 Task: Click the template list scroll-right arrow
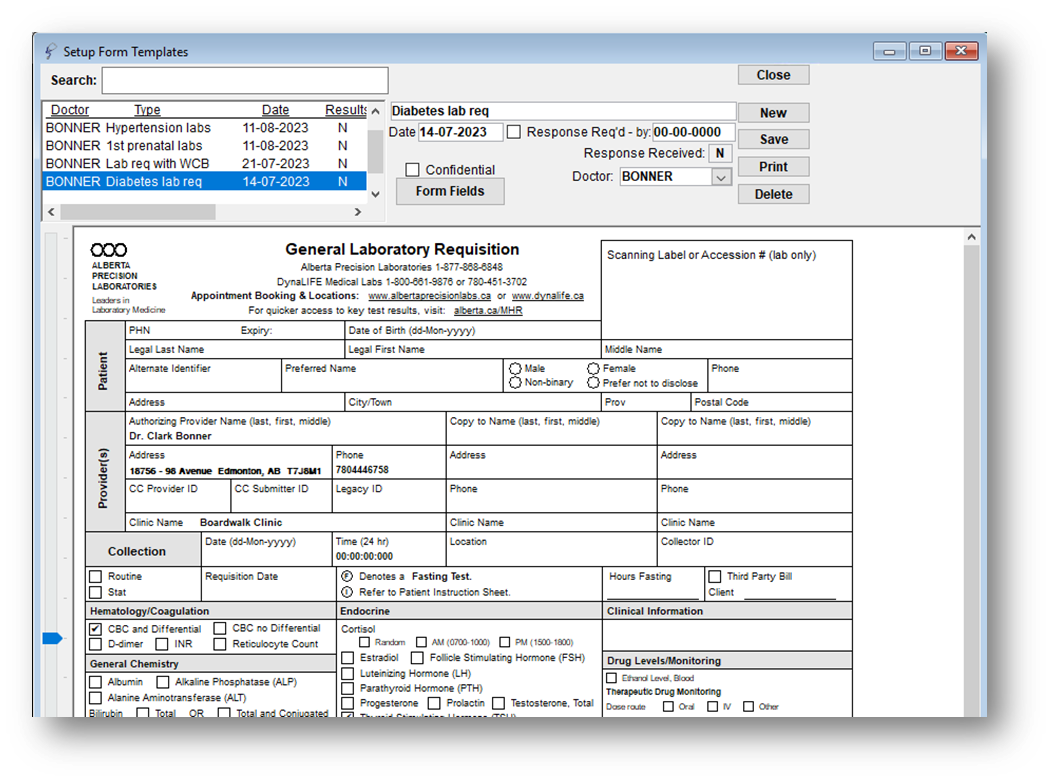click(358, 212)
